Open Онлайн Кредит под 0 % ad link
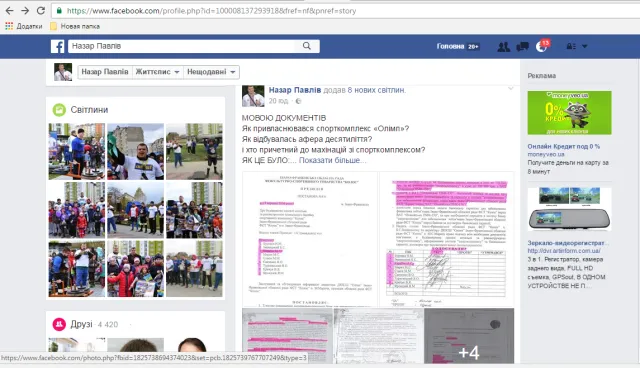The height and width of the screenshot is (368, 640). click(563, 146)
